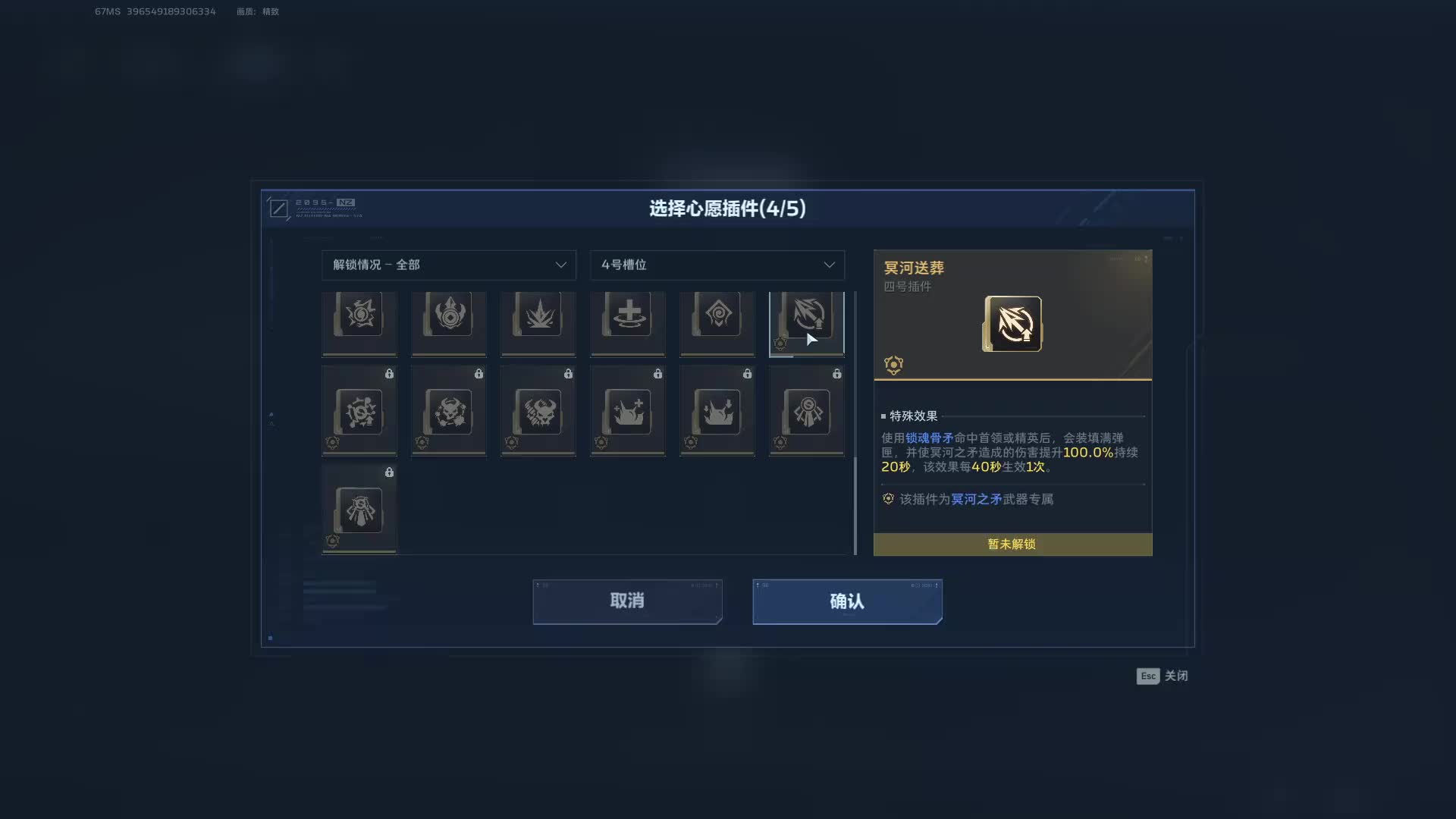Screen dimensions: 1456x819
Task: Click the plugin list vertical scrollbar
Action: tap(855, 423)
